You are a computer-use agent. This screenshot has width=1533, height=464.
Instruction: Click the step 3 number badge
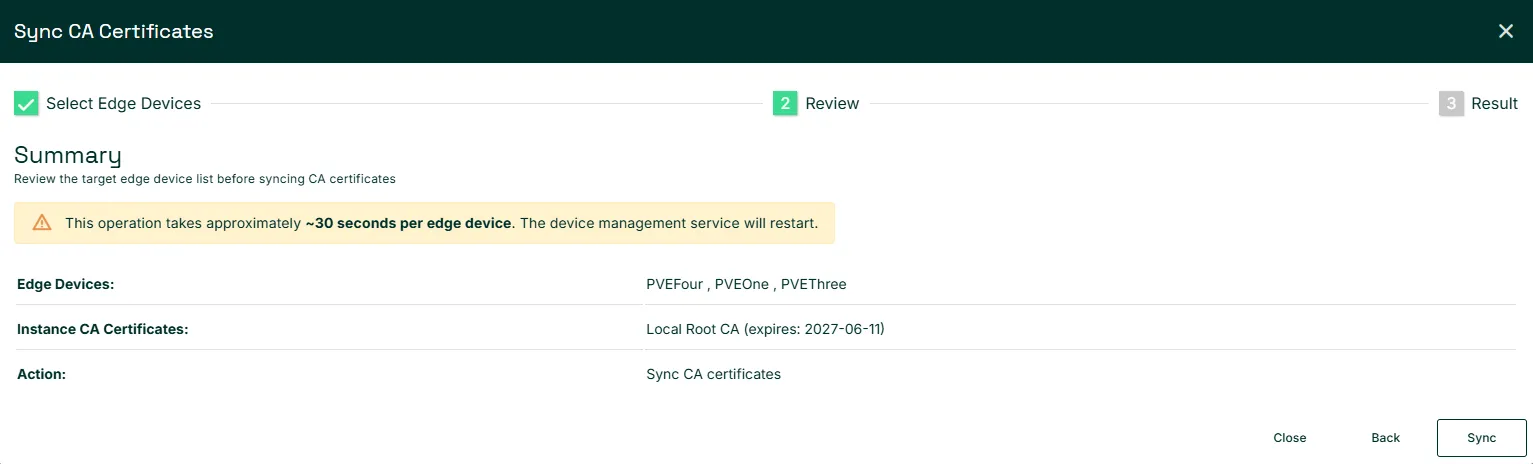[1451, 104]
